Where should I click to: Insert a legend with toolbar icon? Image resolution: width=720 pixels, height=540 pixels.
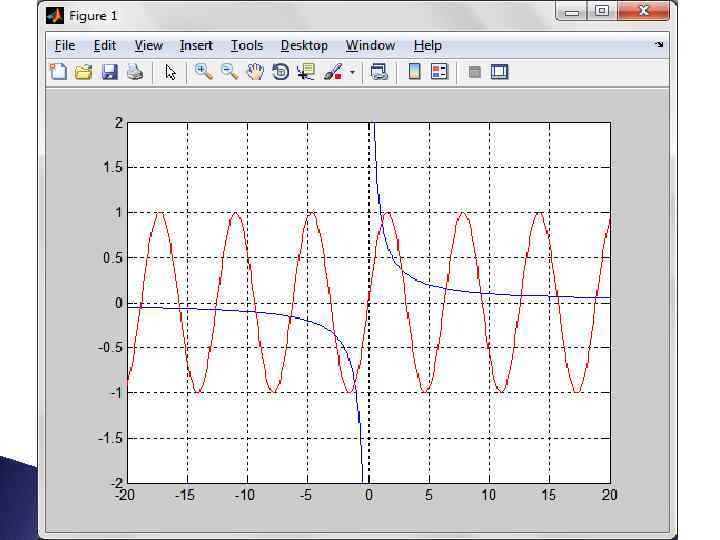tap(439, 72)
